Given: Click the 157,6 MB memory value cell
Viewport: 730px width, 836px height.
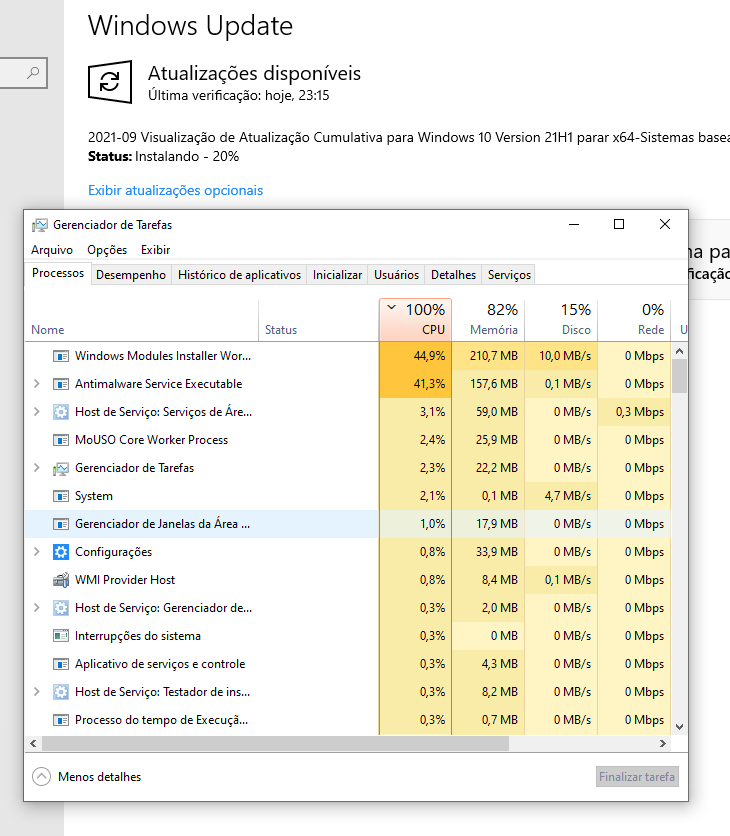Looking at the screenshot, I should coord(488,384).
